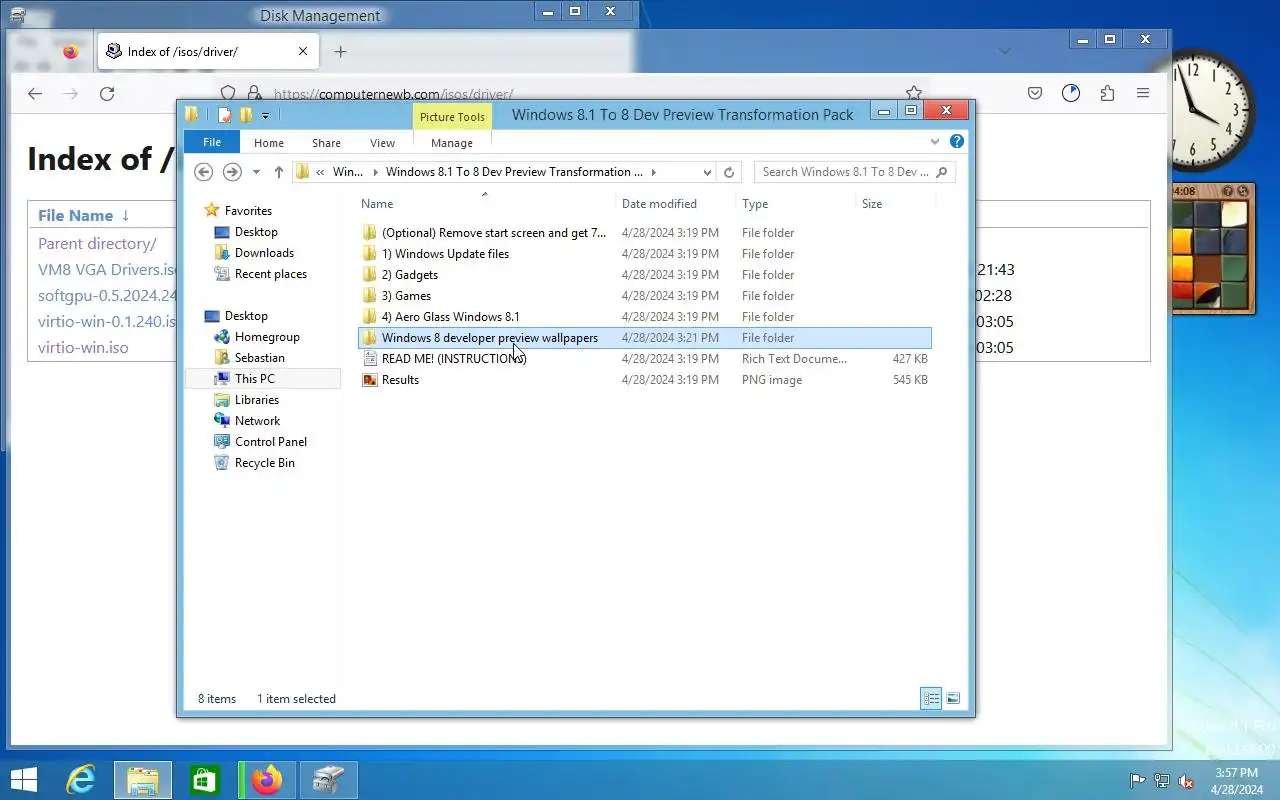Click the Firefox Reload page button
Image resolution: width=1280 pixels, height=800 pixels.
(x=107, y=93)
